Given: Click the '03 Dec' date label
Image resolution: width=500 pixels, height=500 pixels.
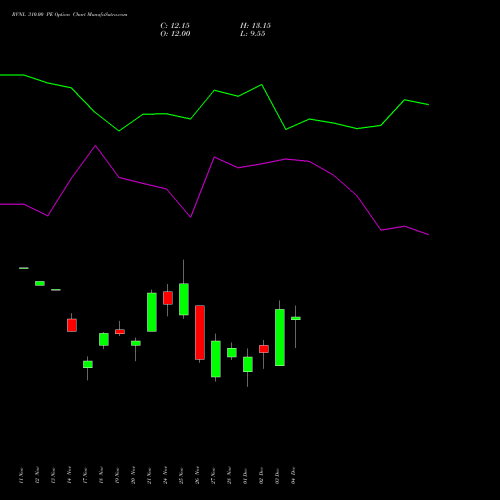Looking at the screenshot, I should [x=277, y=475].
